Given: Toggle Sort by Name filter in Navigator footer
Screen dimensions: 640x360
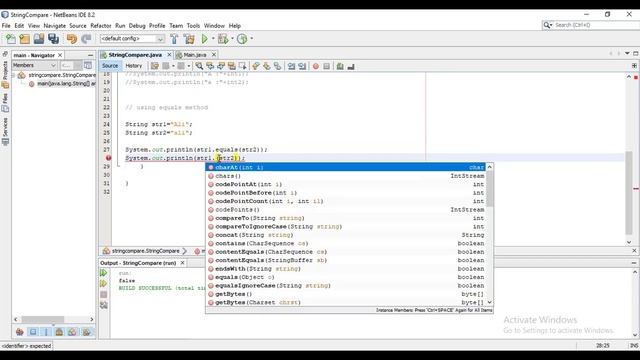Looking at the screenshot, I should pyautogui.click(x=72, y=332).
